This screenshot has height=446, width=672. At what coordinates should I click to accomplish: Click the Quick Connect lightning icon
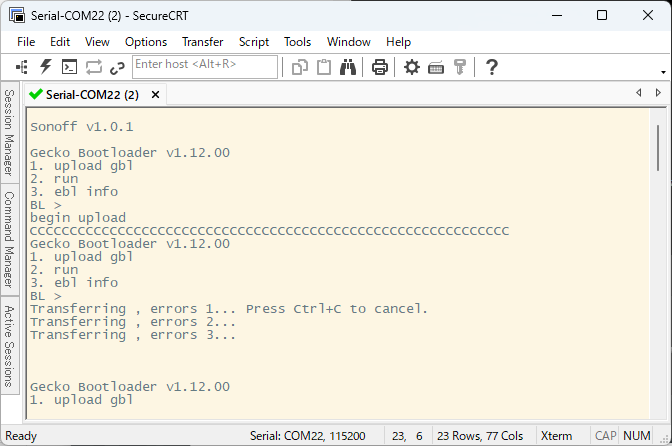(45, 67)
